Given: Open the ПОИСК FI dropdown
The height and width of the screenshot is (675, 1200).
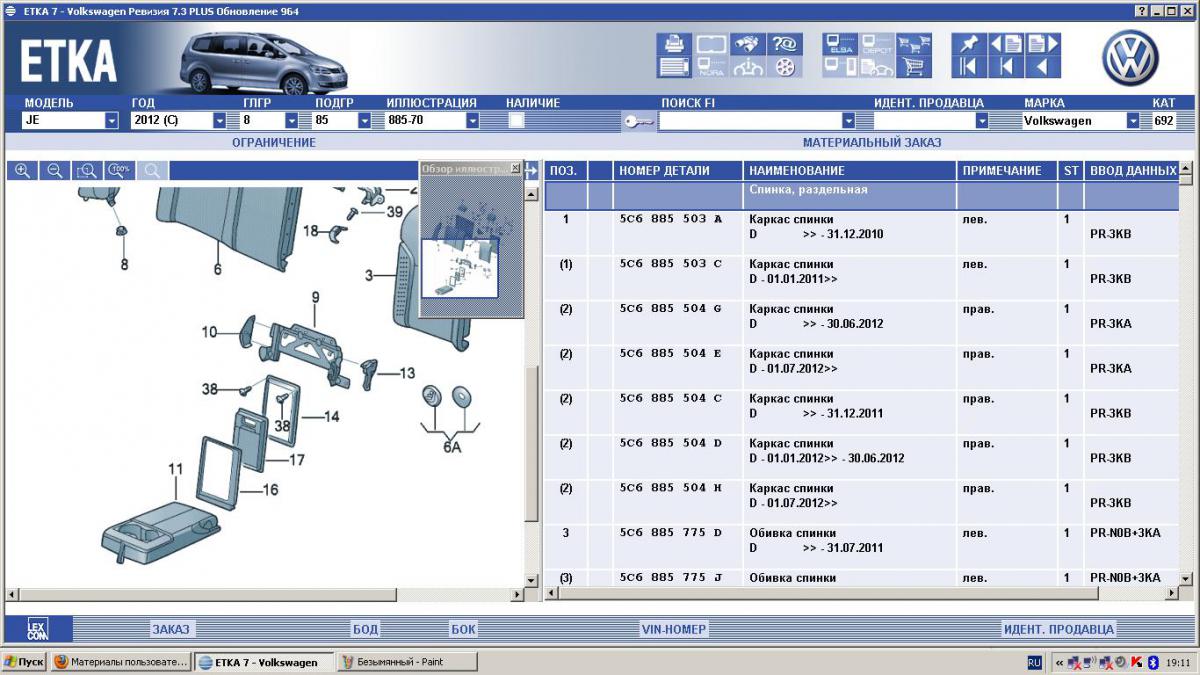Looking at the screenshot, I should (848, 121).
